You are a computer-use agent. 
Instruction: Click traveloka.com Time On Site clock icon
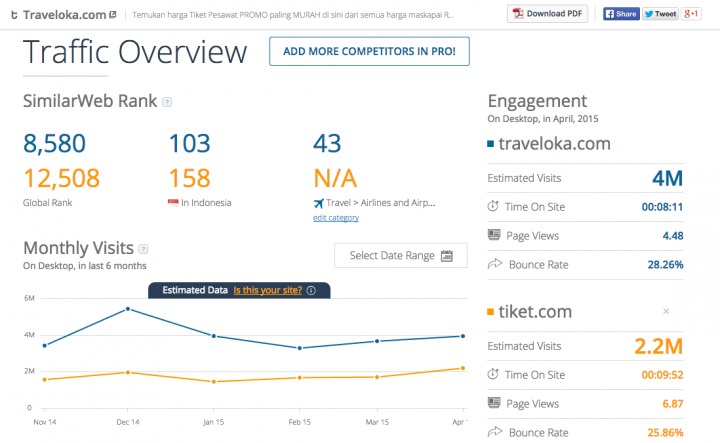493,206
